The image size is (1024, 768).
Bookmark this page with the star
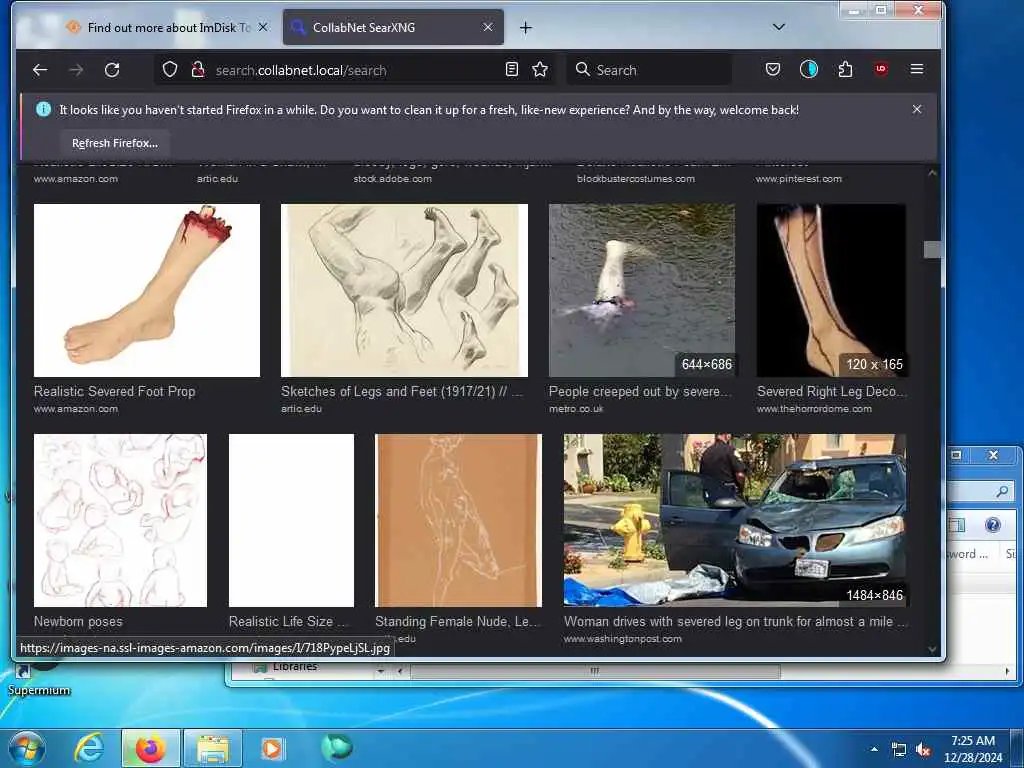(x=539, y=69)
